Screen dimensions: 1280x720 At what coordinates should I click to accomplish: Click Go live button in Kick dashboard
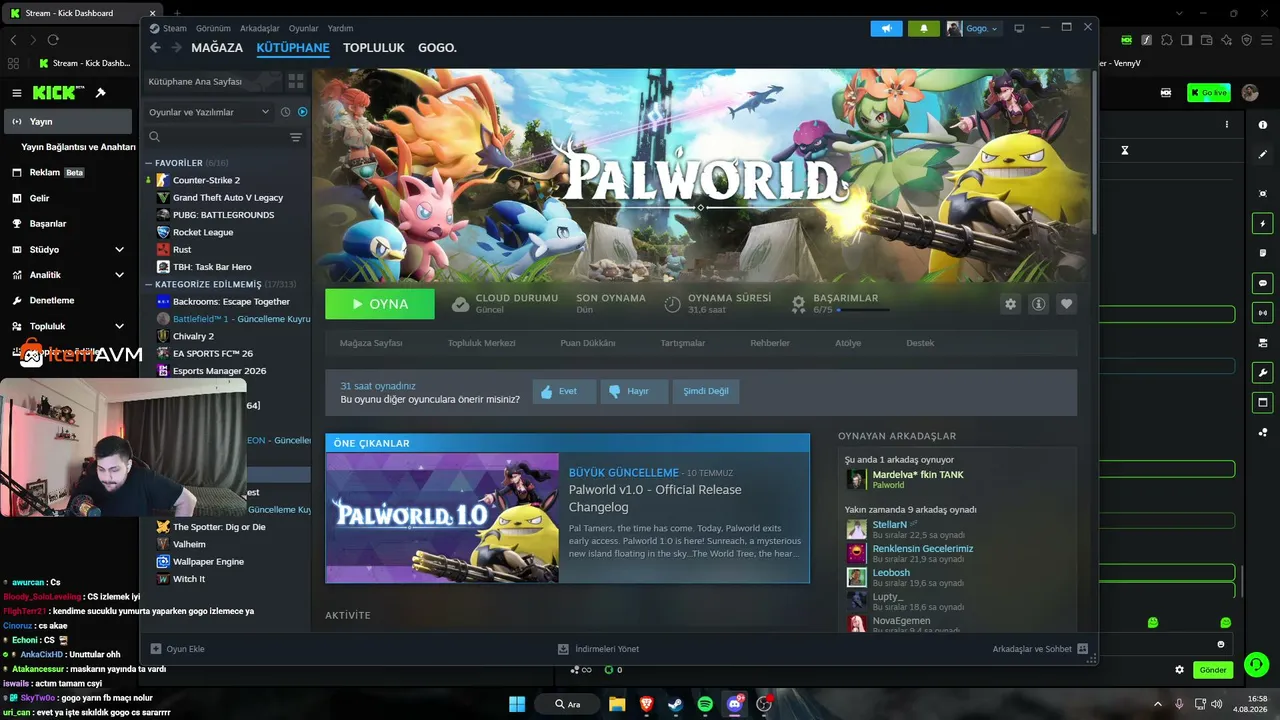(1209, 93)
